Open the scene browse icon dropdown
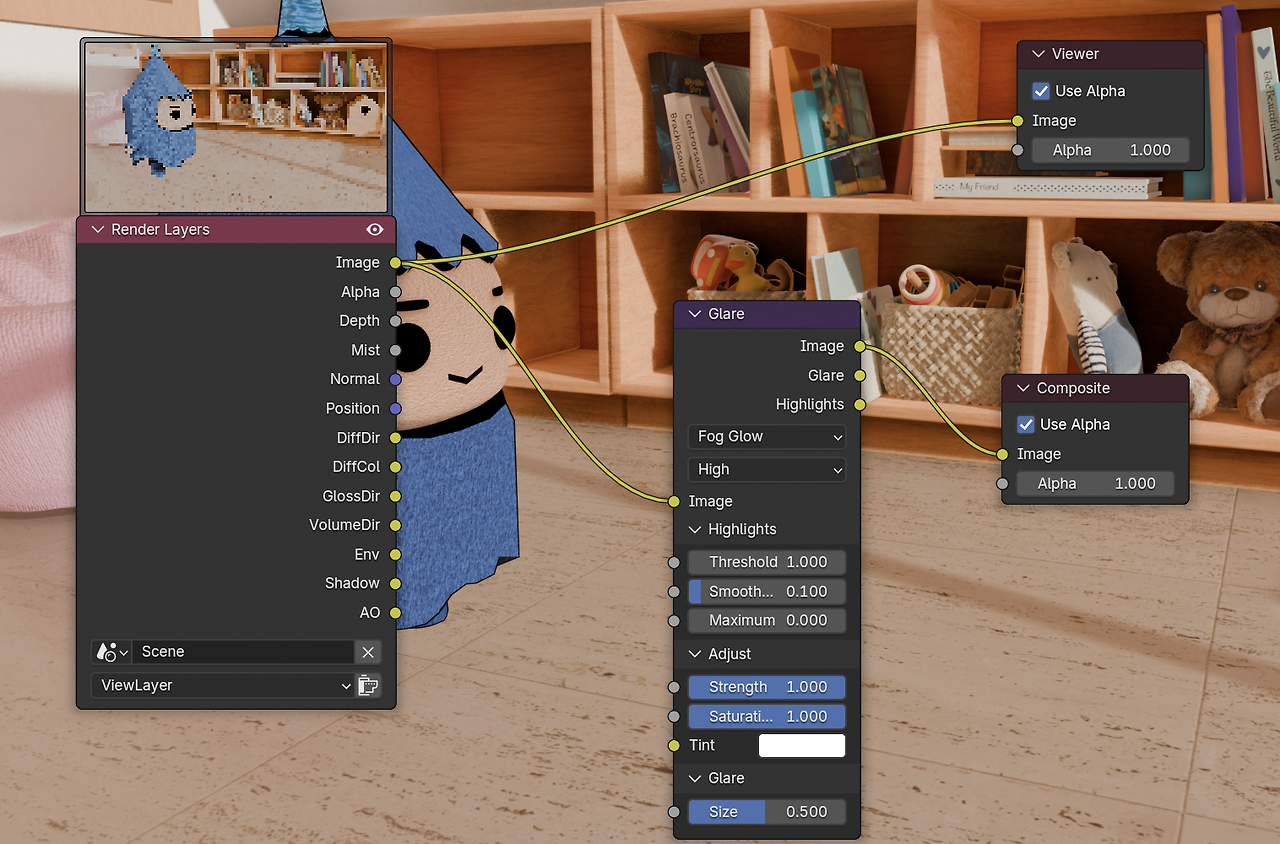This screenshot has height=844, width=1280. click(111, 652)
